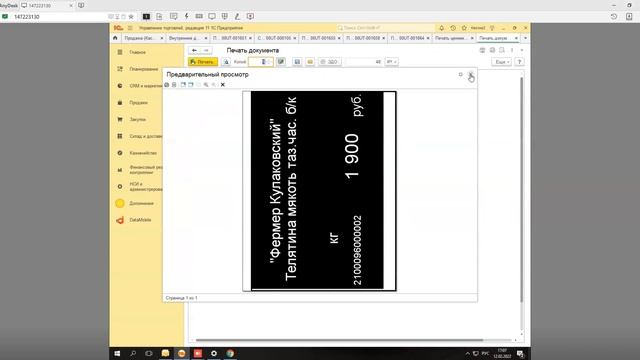This screenshot has width=640, height=360.
Task: Open the 1C favorites star icon
Action: click(464, 28)
